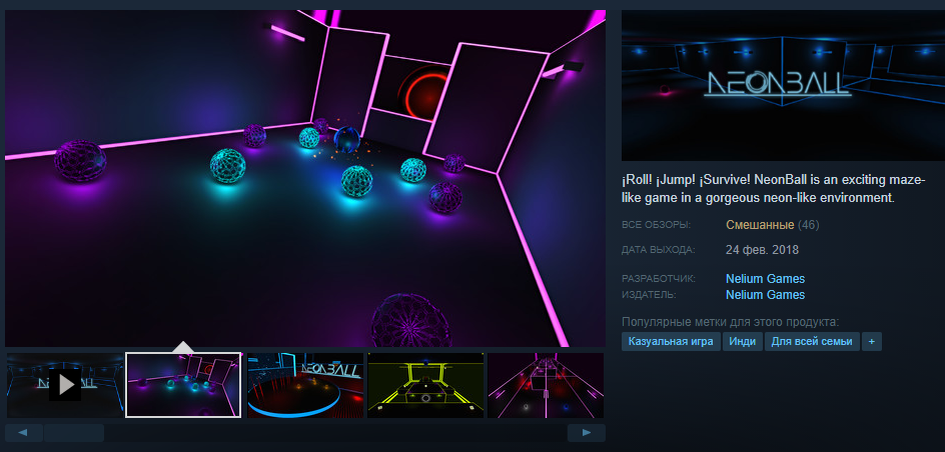Open the yellow neon track thumbnail

[425, 385]
